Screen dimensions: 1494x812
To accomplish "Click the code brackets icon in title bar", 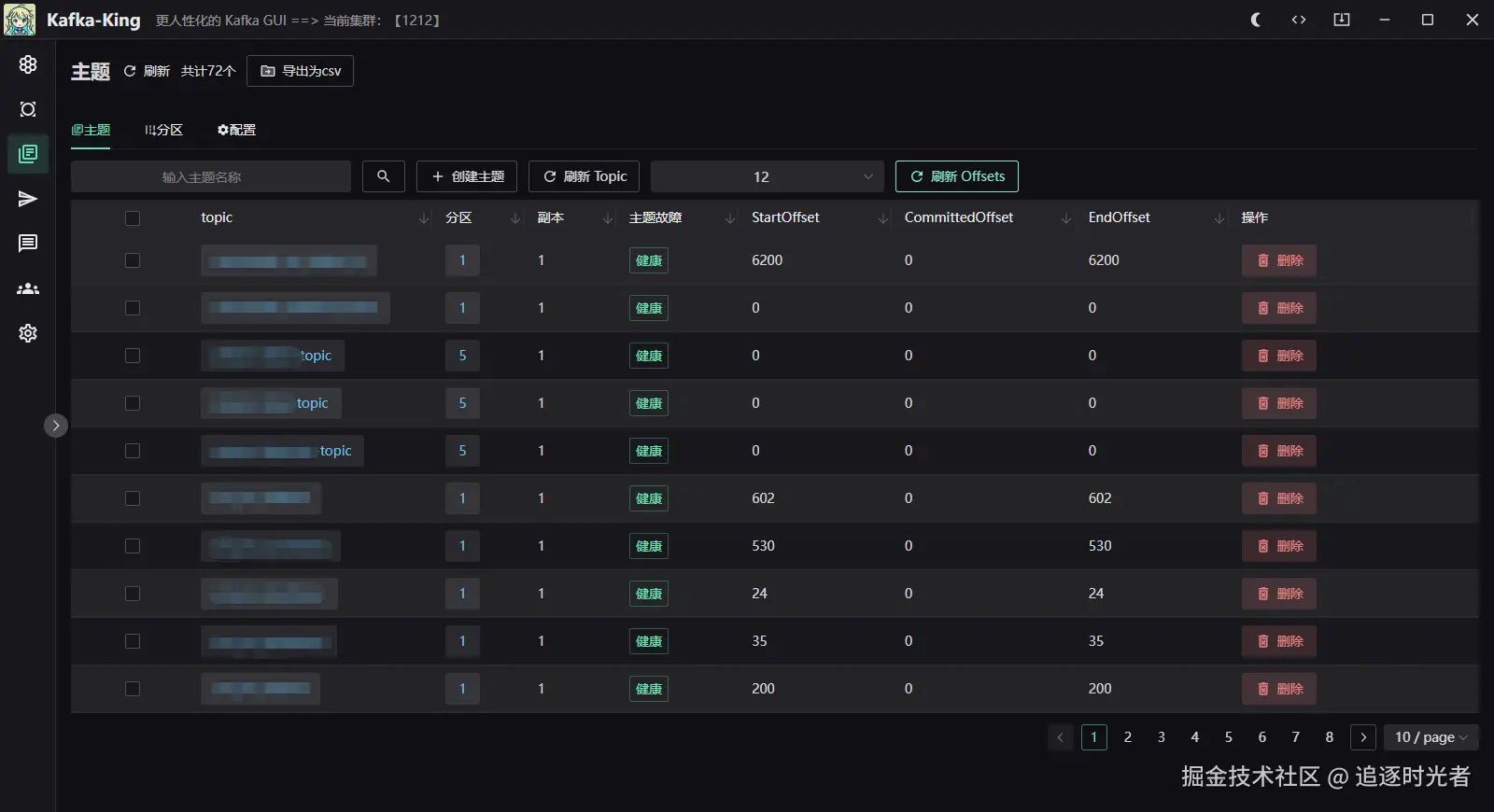I will click(x=1299, y=20).
